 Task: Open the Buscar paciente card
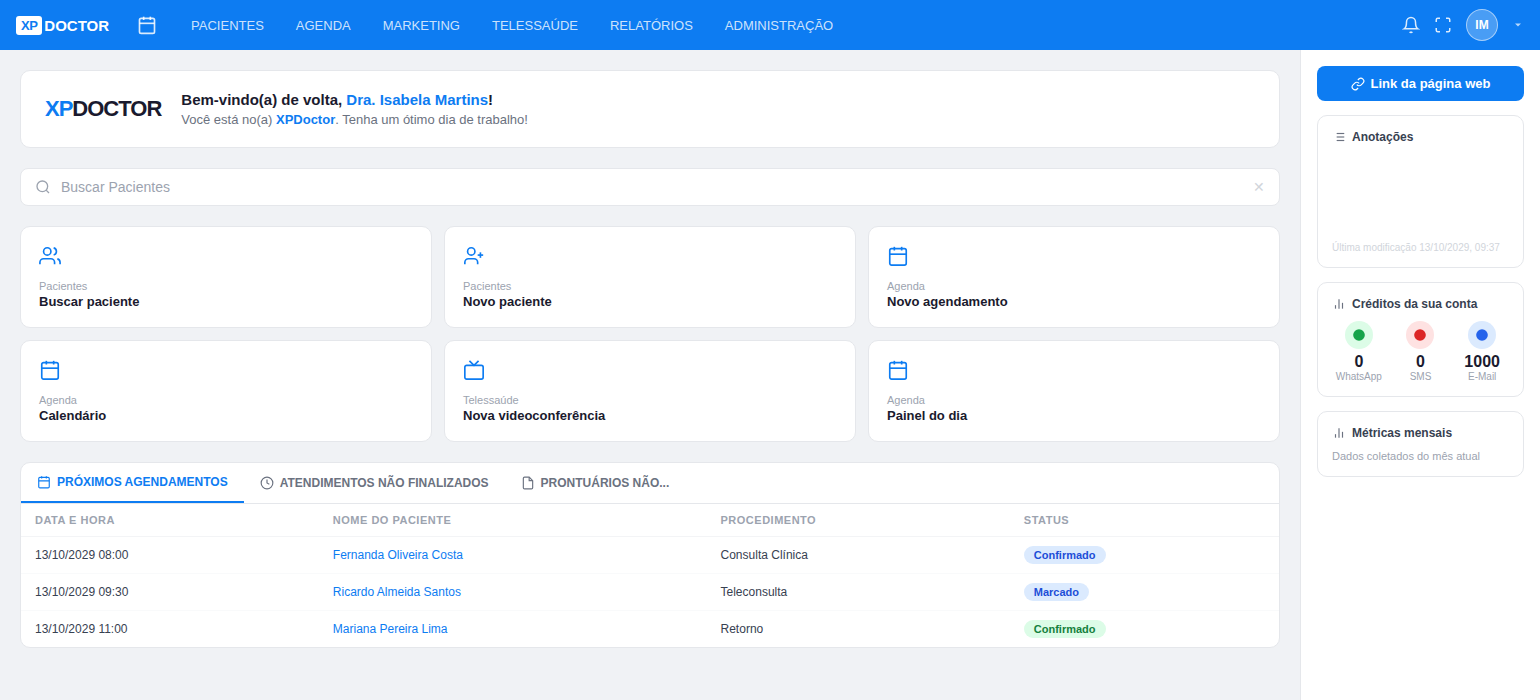click(x=226, y=277)
